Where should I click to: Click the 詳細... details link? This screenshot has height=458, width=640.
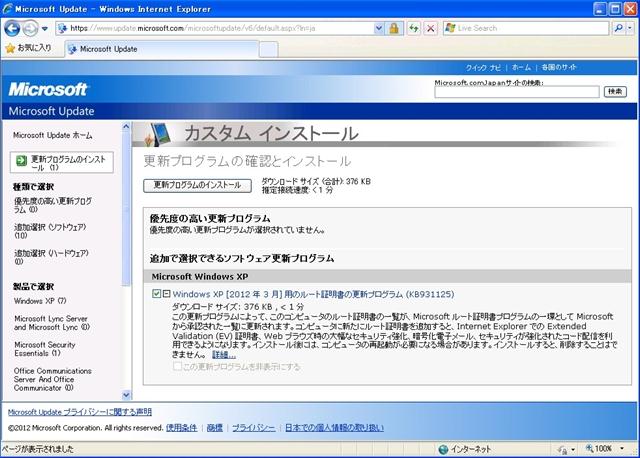(x=224, y=355)
